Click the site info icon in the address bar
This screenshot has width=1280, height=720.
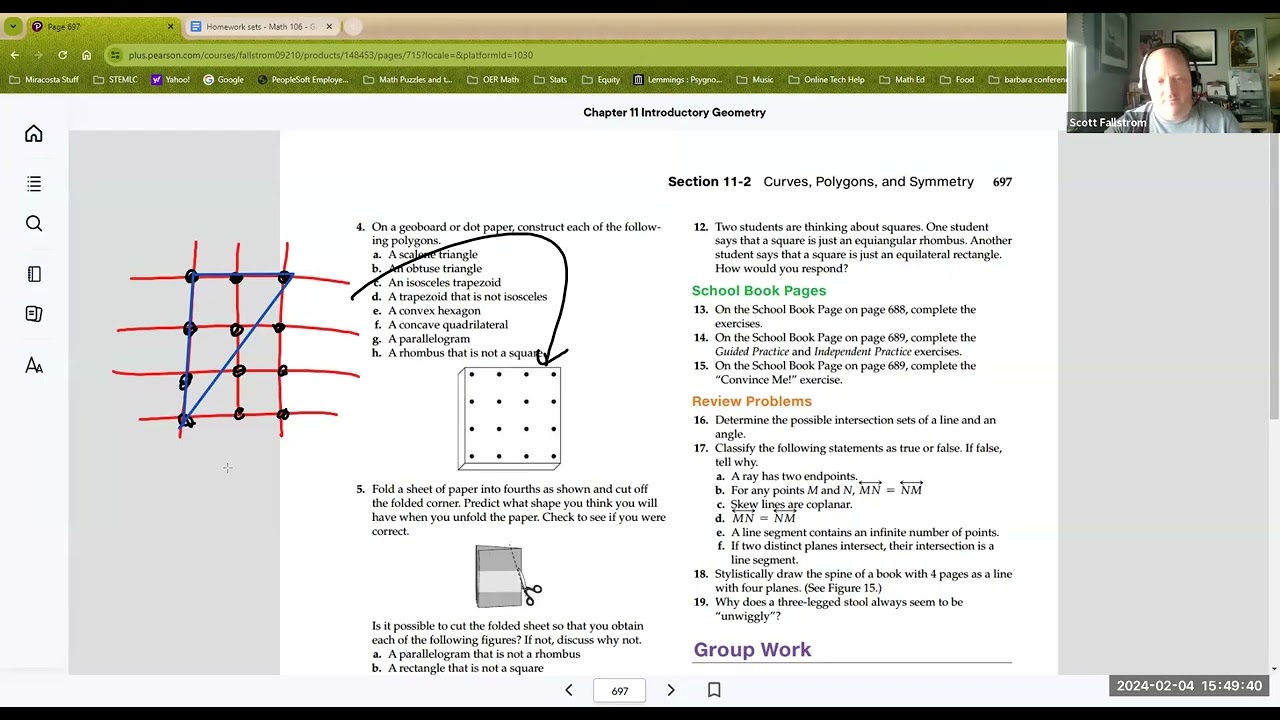[116, 55]
